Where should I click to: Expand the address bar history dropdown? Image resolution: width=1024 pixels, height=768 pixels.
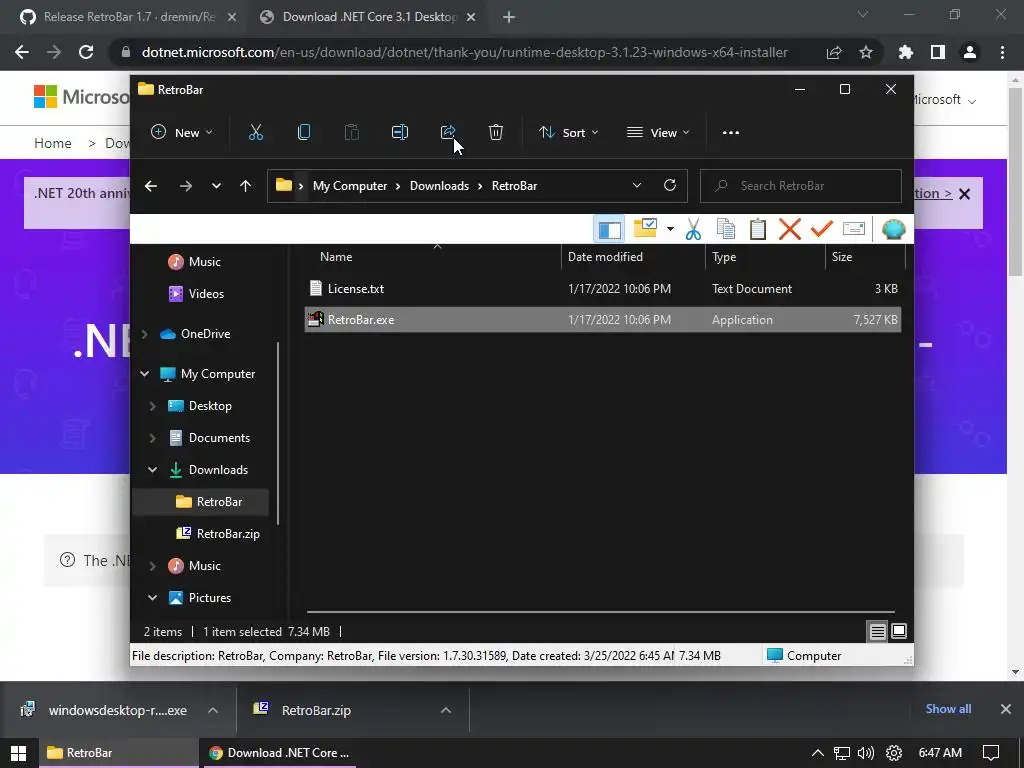(637, 186)
